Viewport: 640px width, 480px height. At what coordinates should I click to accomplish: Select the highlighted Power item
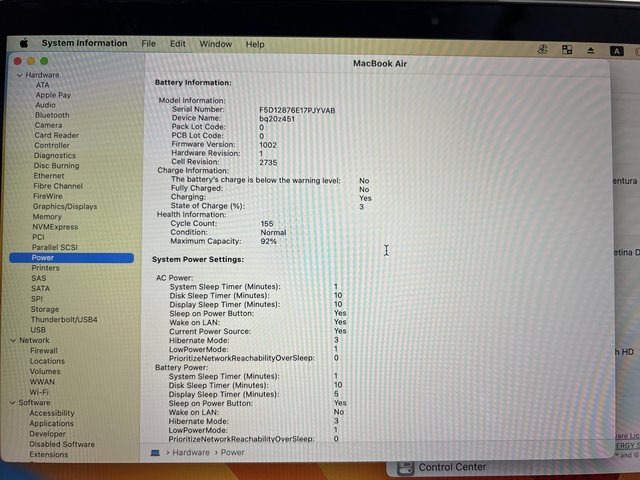tap(71, 258)
